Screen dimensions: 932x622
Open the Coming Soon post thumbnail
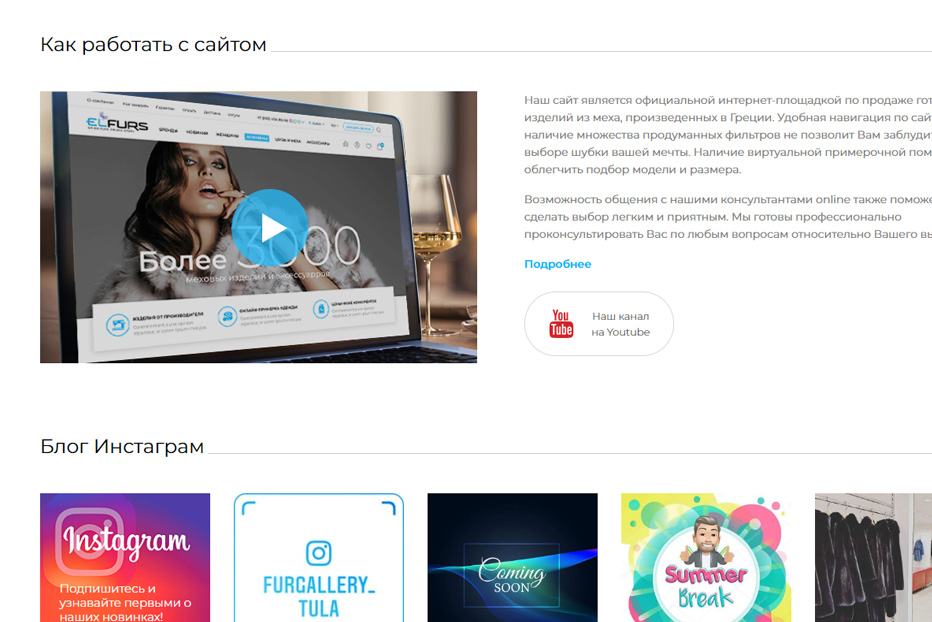pos(512,557)
